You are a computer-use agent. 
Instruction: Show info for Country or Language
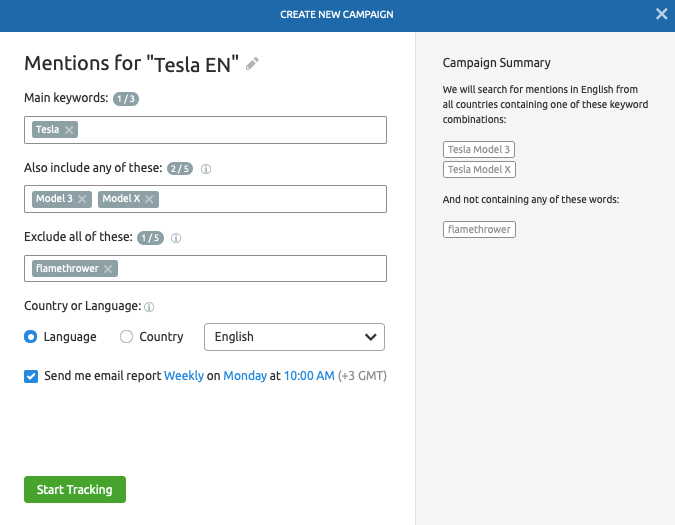click(149, 307)
